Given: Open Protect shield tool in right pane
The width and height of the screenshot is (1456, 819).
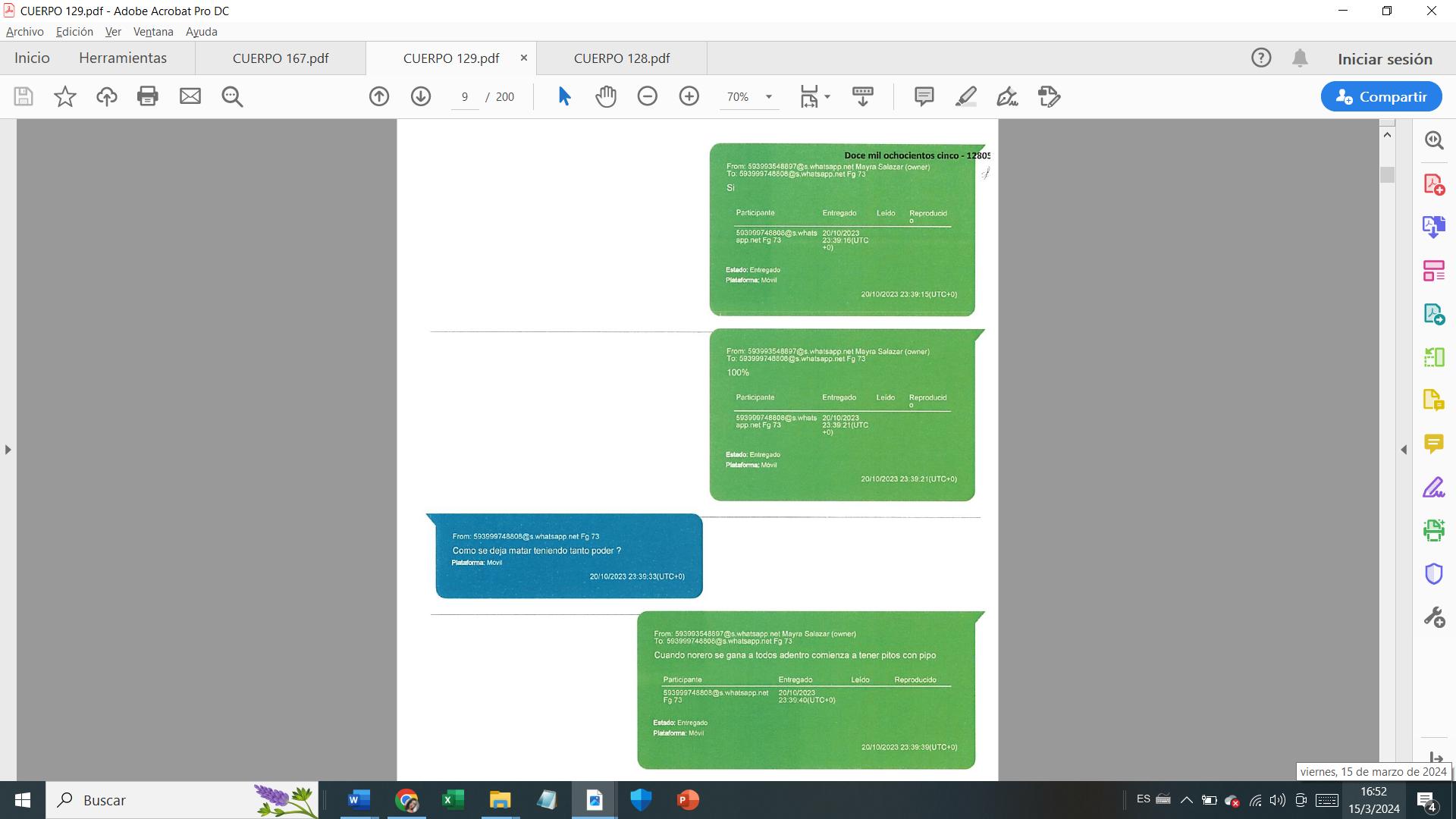Looking at the screenshot, I should [x=1434, y=573].
